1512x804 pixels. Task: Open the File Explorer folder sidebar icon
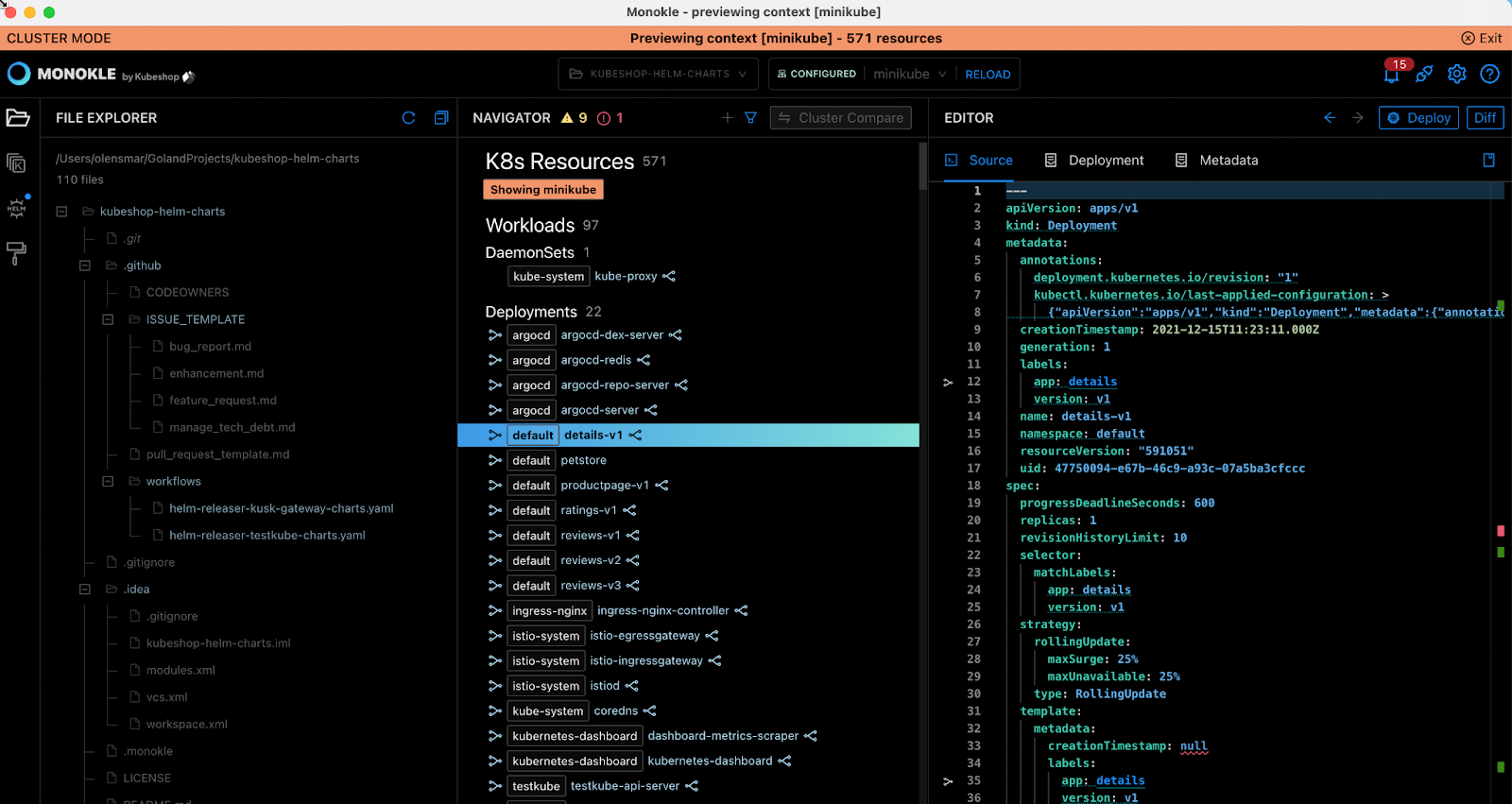(x=18, y=118)
